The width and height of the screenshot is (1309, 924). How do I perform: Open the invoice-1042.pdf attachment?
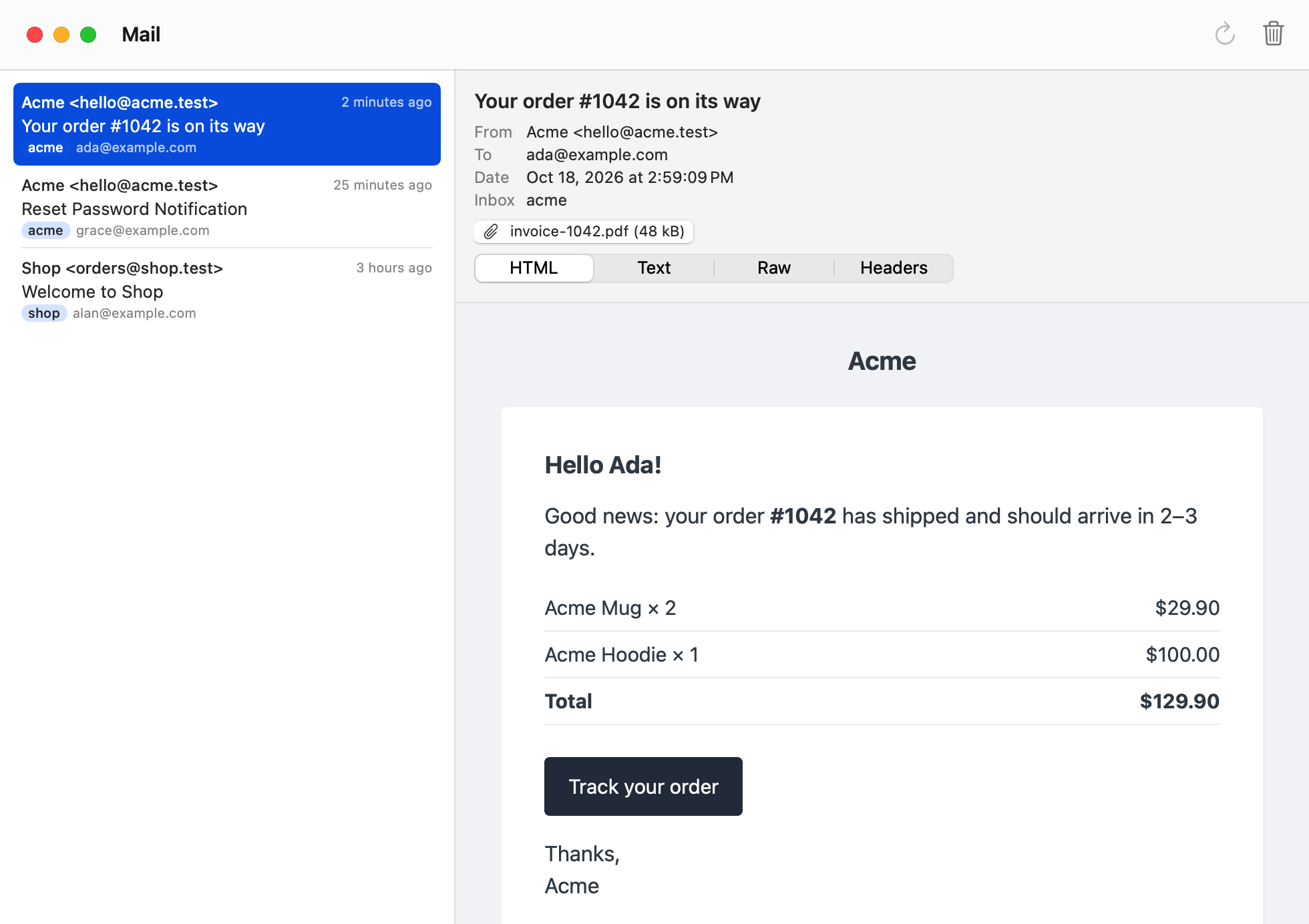tap(584, 232)
